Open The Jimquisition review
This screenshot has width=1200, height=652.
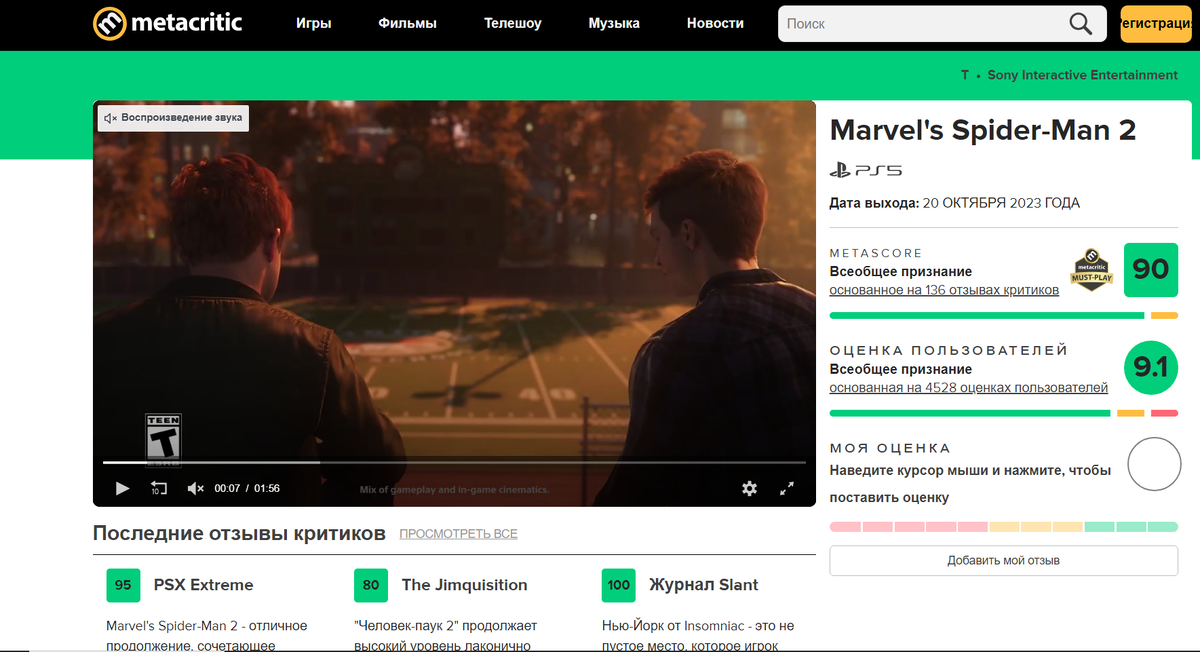tap(464, 585)
